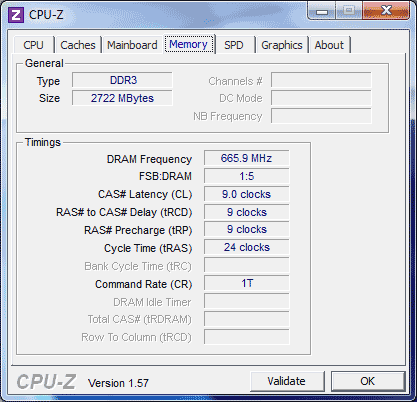Open the Caches tab

coord(78,45)
